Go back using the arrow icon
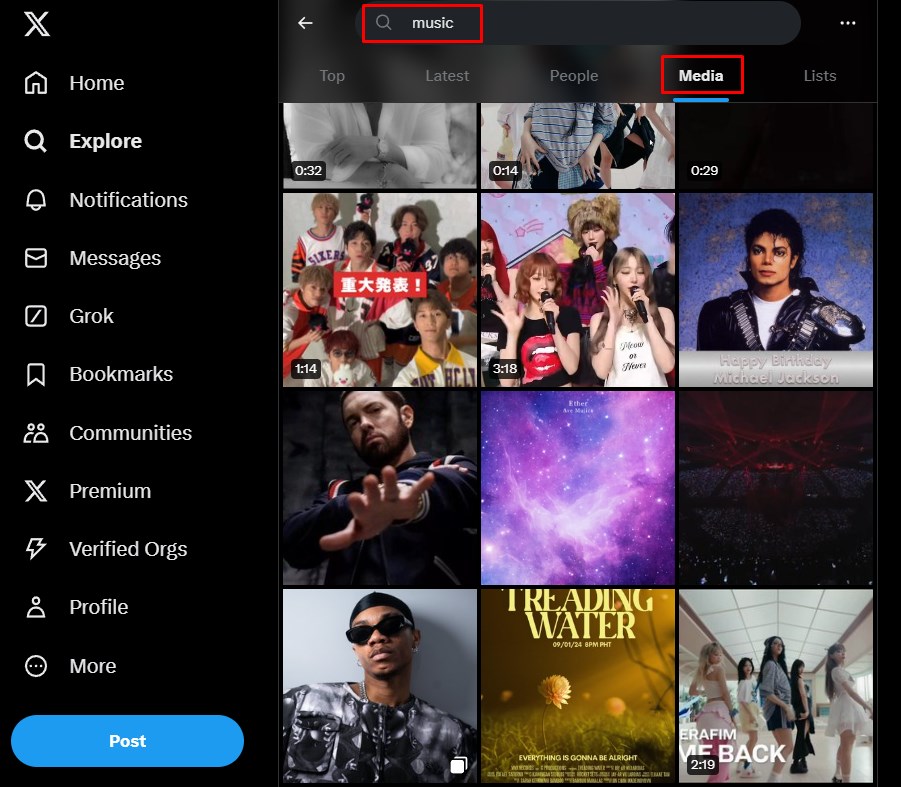The height and width of the screenshot is (787, 901). [305, 23]
